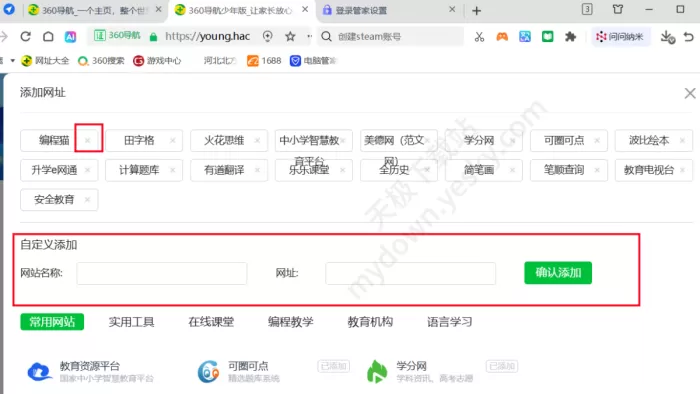
Task: Remove 教育电视台 from added sites
Action: tap(683, 170)
